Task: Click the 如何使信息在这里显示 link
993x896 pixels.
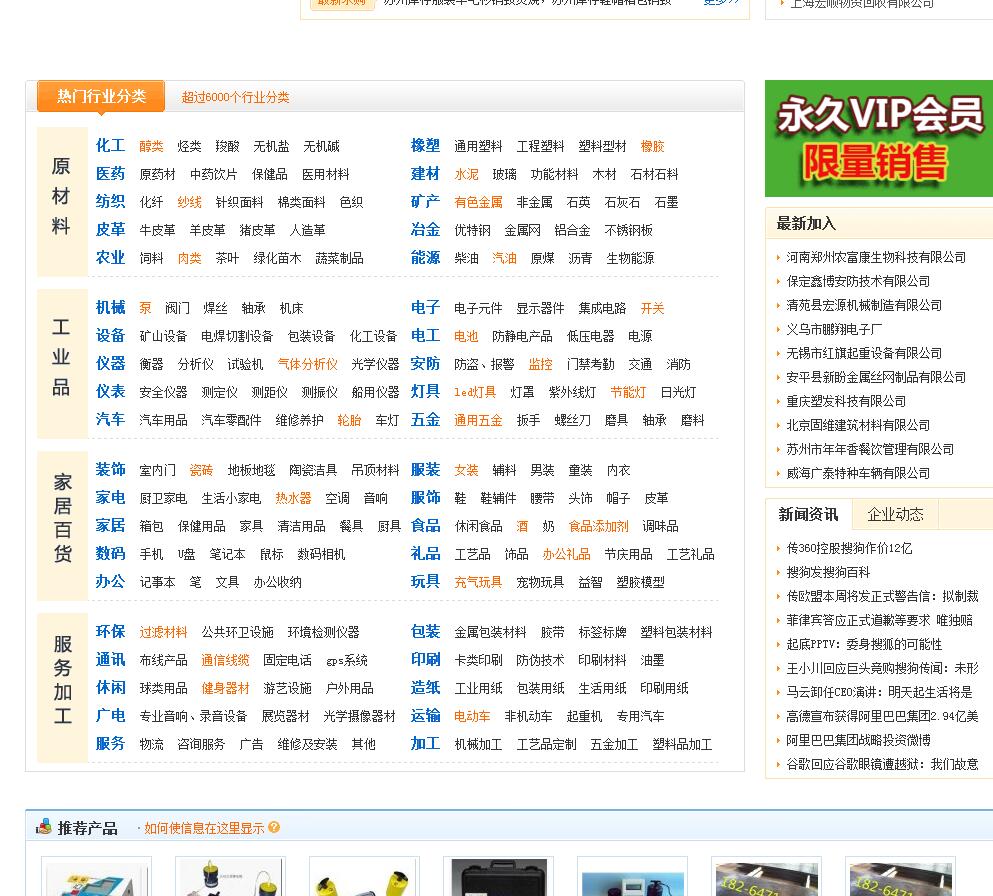Action: pyautogui.click(x=204, y=828)
